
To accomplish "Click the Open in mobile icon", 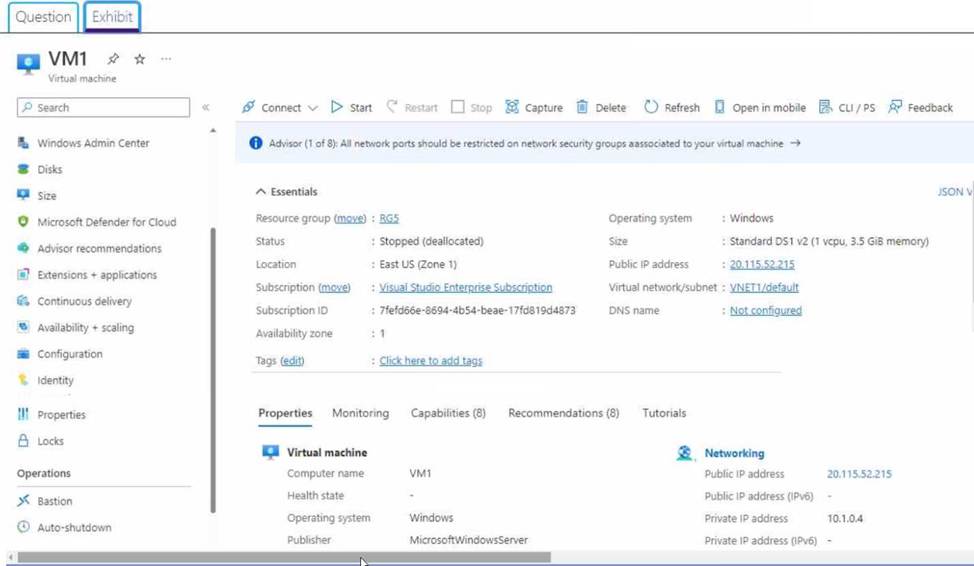I will [719, 107].
